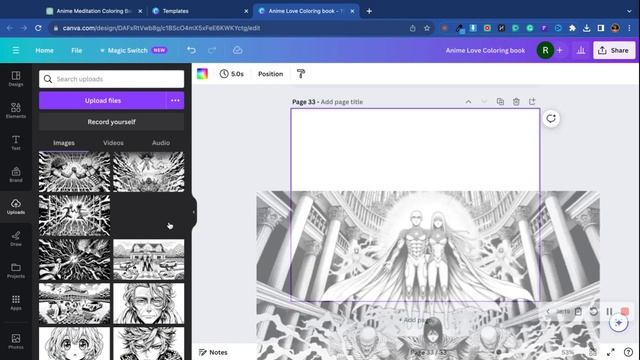This screenshot has height=360, width=640.
Task: Copy style with paint roller icon
Action: tap(301, 74)
